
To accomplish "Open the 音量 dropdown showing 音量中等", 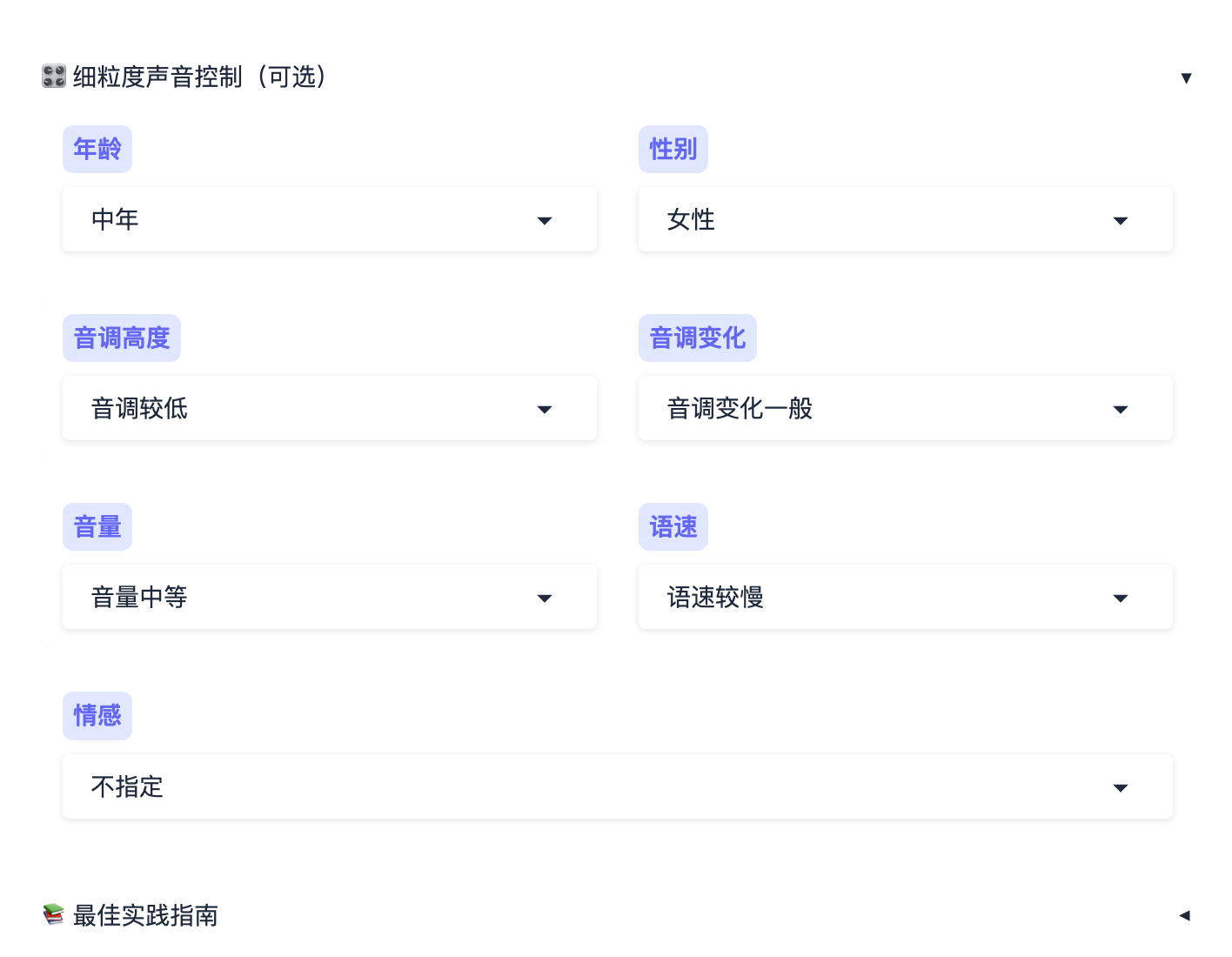I will (x=329, y=597).
